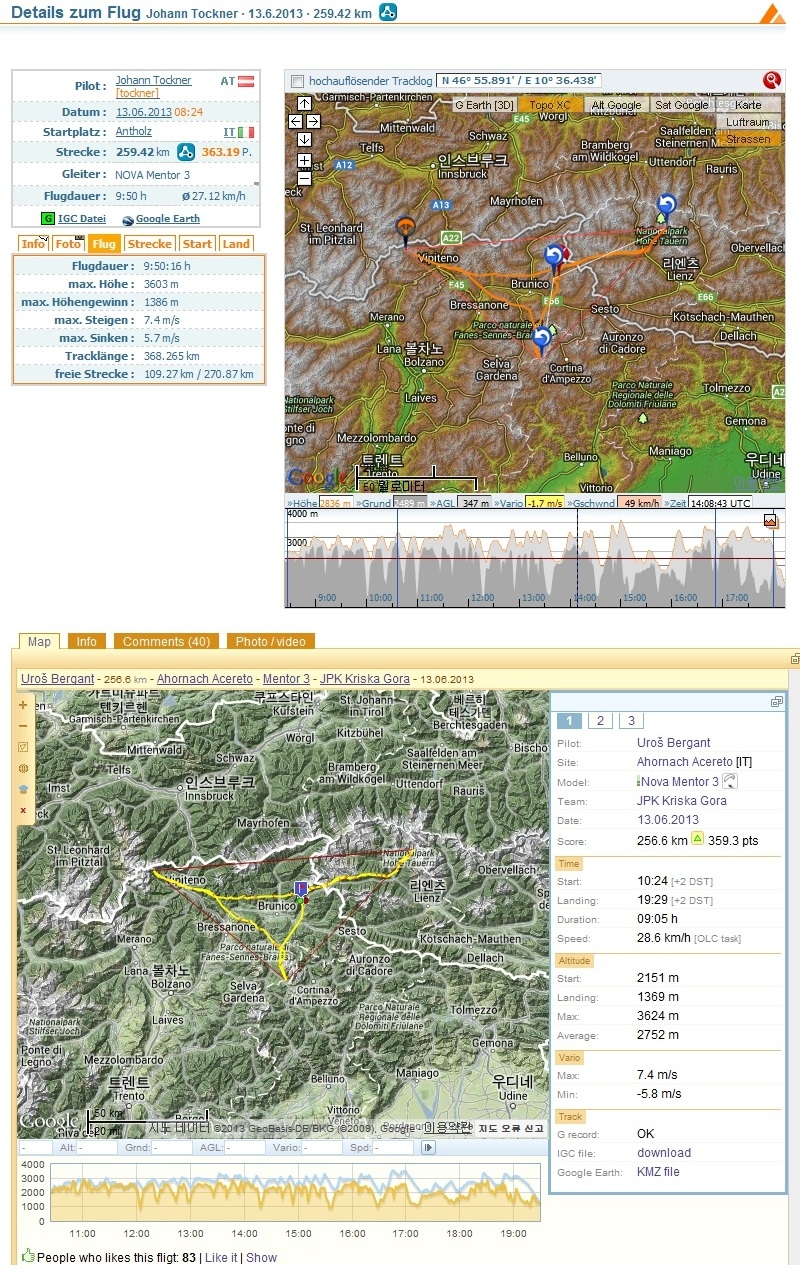The width and height of the screenshot is (800, 1281).
Task: Switch map to Sat Google layer
Action: coord(681,105)
